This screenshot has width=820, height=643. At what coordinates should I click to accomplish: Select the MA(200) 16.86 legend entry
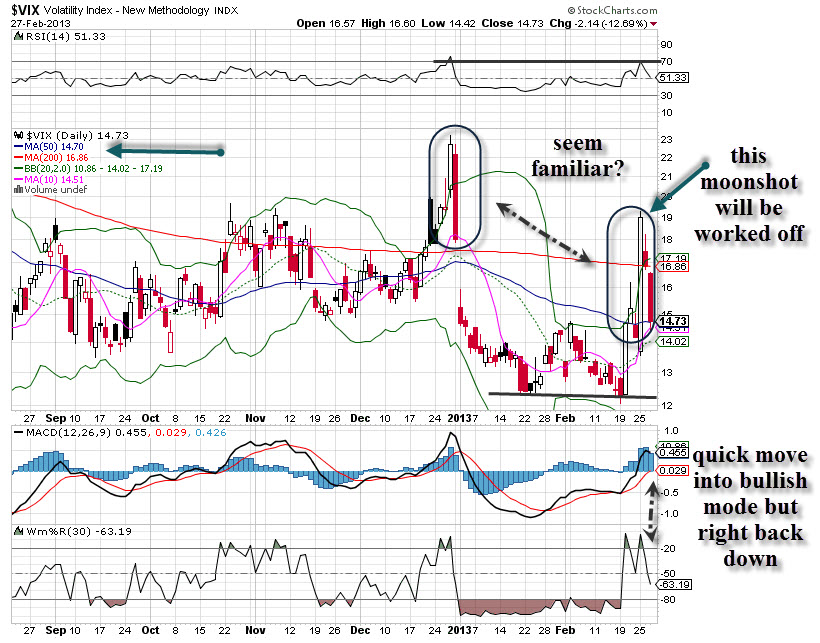click(50, 156)
